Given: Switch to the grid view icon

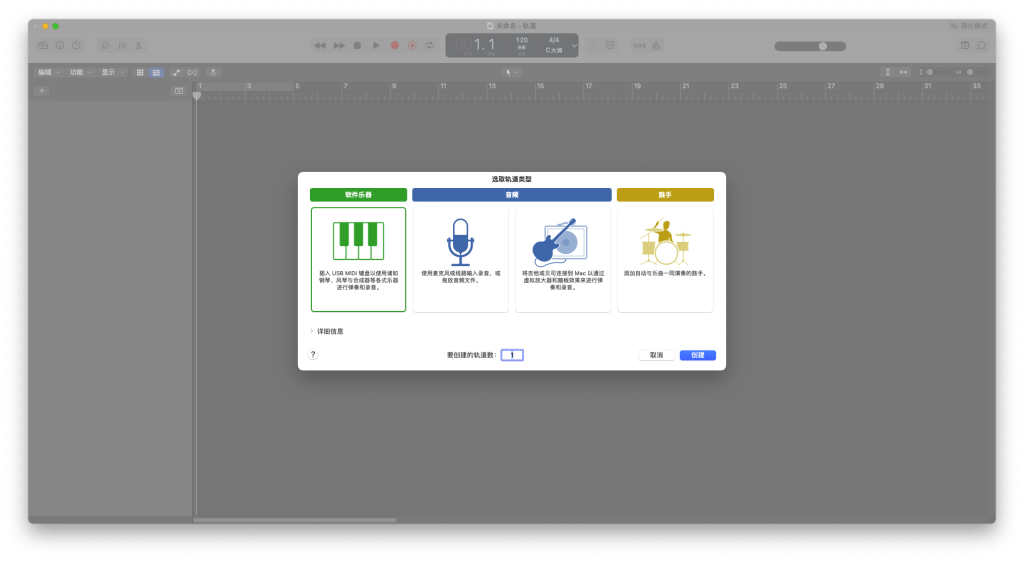Looking at the screenshot, I should click(x=140, y=72).
